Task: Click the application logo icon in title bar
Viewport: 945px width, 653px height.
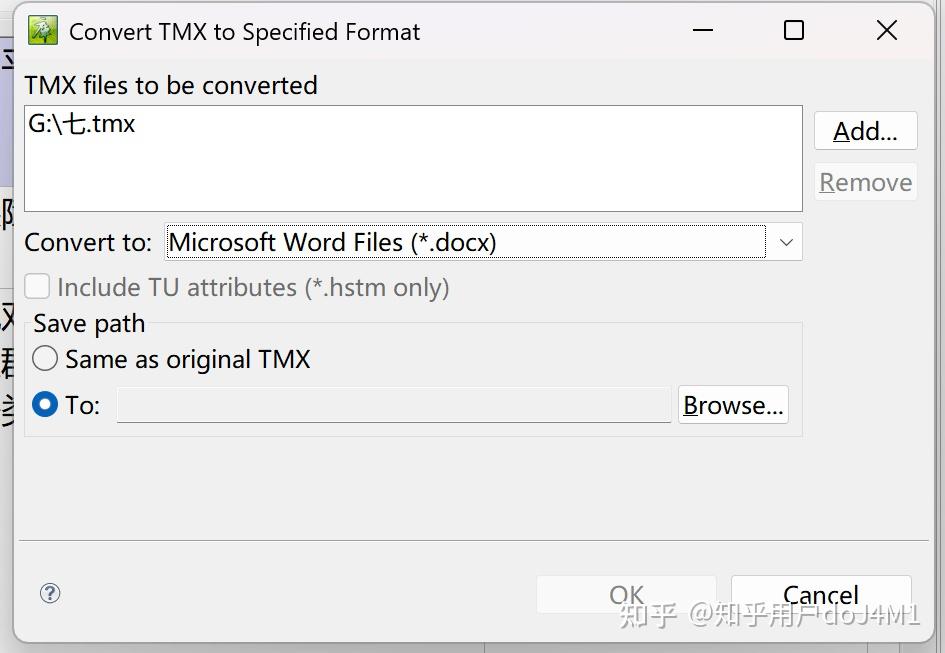Action: 41,30
